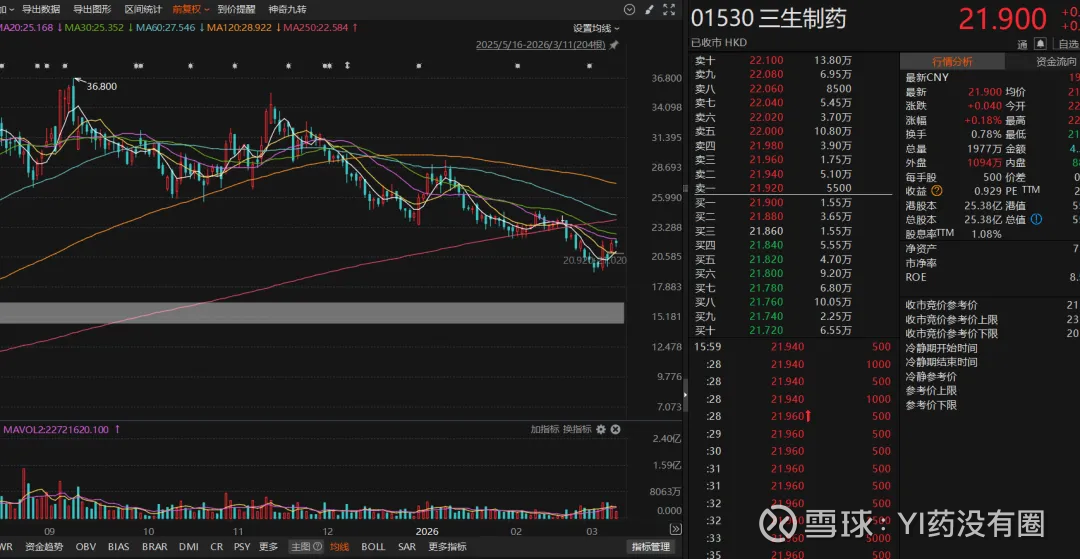Click the 15:59 trade tick row
Screen dimensions: 1080x559
click(792, 346)
